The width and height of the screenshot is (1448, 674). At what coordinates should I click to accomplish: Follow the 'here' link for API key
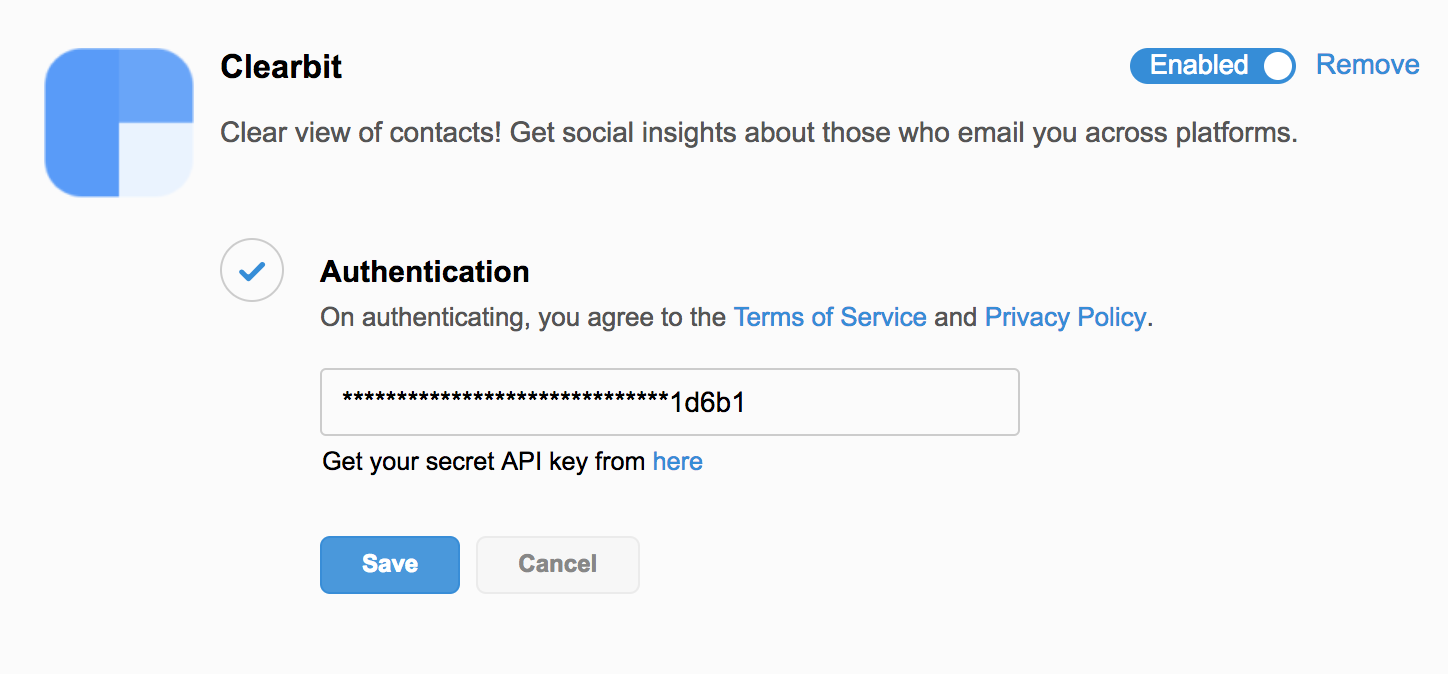tap(678, 461)
